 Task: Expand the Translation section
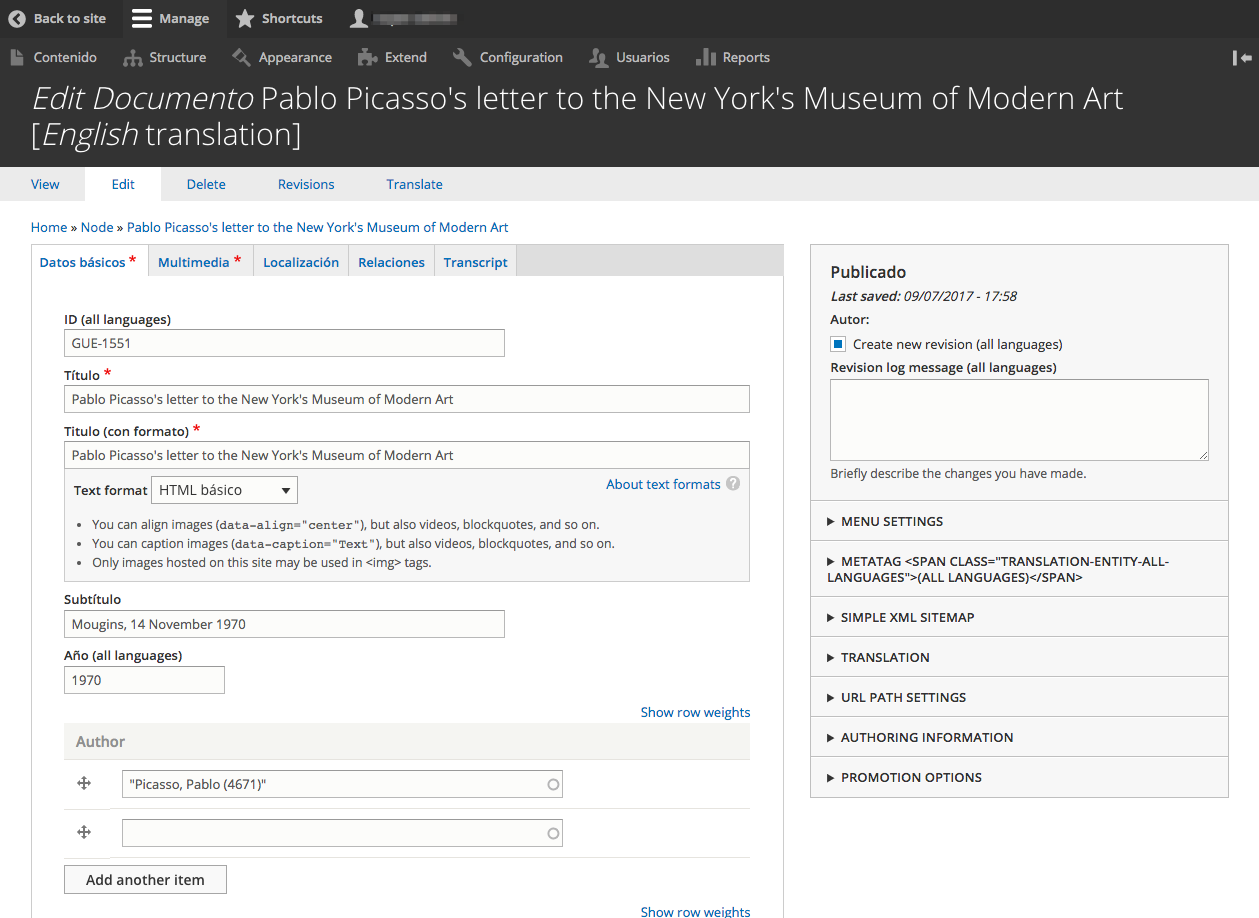click(x=1019, y=657)
